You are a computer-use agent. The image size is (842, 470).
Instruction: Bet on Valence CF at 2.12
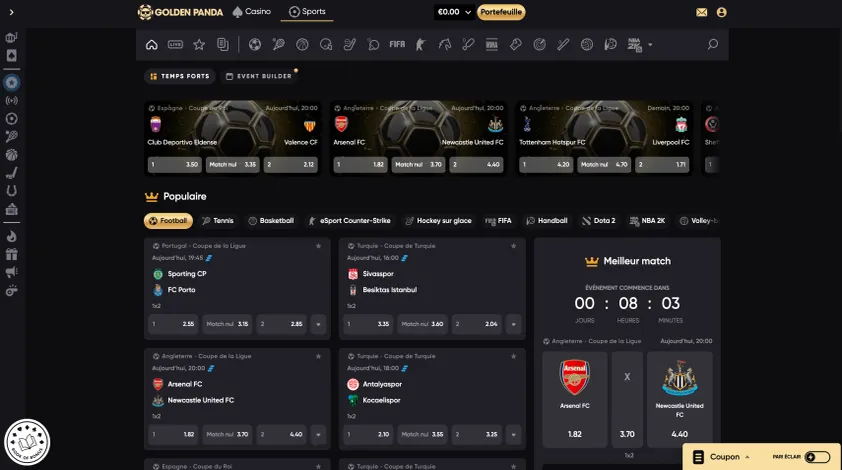(x=291, y=164)
